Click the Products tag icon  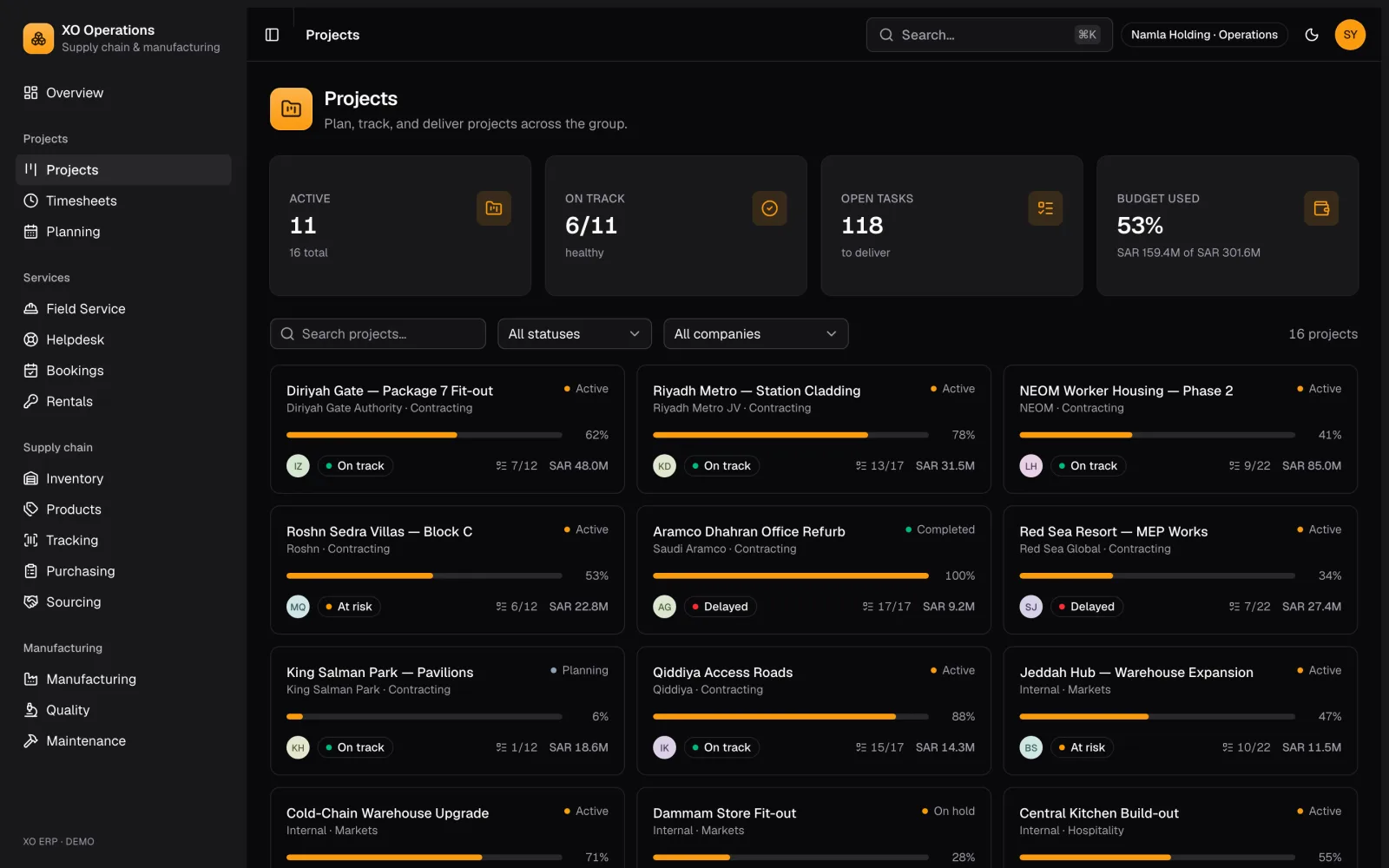[x=31, y=510]
